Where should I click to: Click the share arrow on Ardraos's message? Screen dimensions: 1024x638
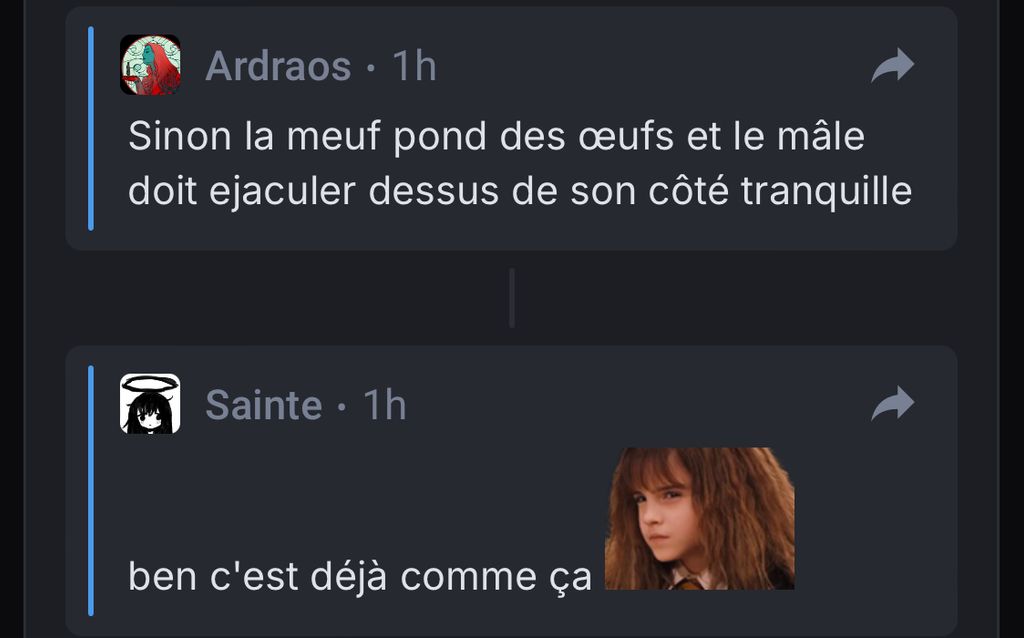[x=893, y=67]
